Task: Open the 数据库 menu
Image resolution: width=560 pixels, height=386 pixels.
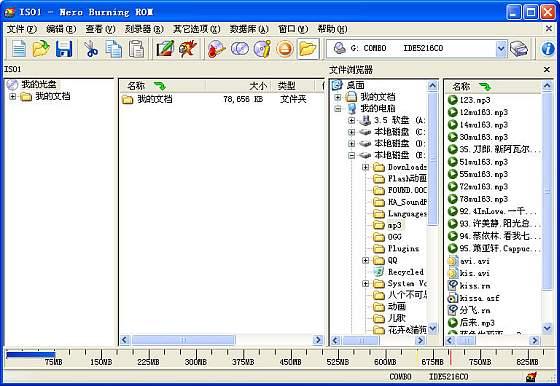Action: 249,29
